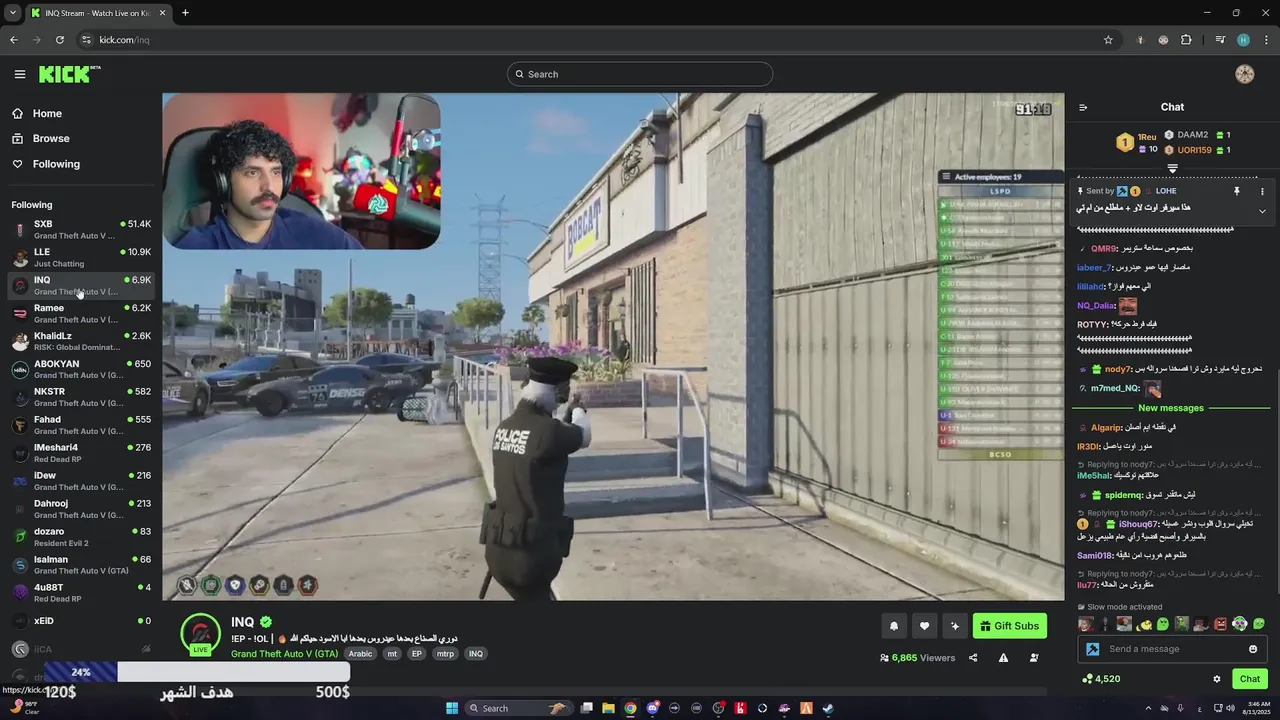1280x720 pixels.
Task: Click the INQ channel avatar with LIVE badge
Action: 200,634
